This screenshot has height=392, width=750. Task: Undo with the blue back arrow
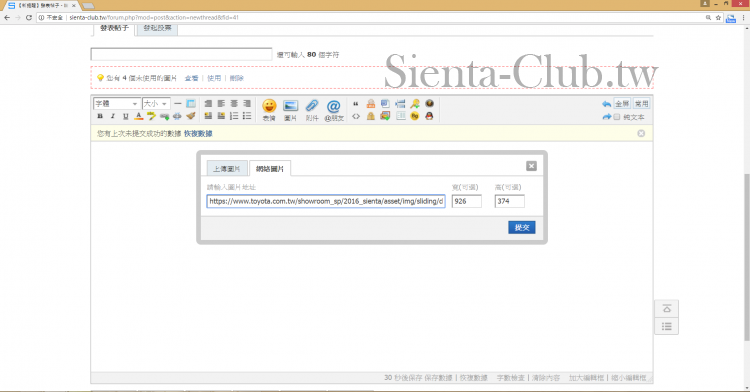[x=607, y=104]
